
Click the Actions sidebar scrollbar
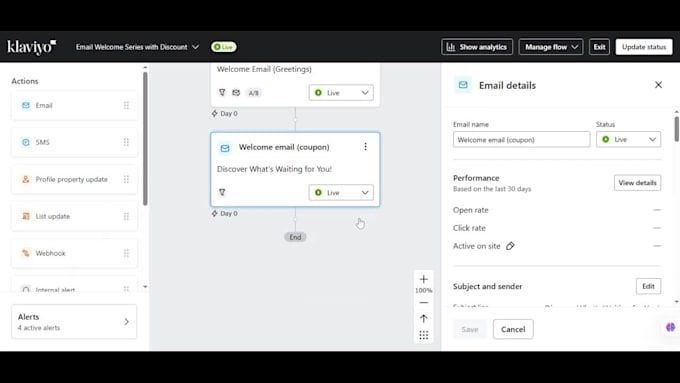click(x=145, y=139)
